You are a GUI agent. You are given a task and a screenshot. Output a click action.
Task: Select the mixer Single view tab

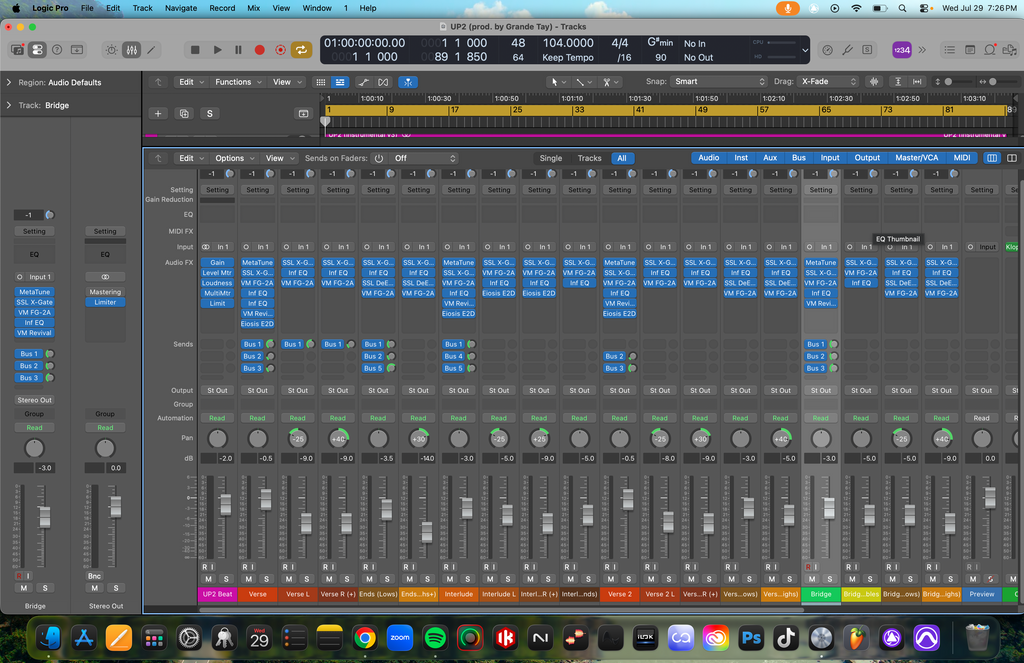point(551,158)
